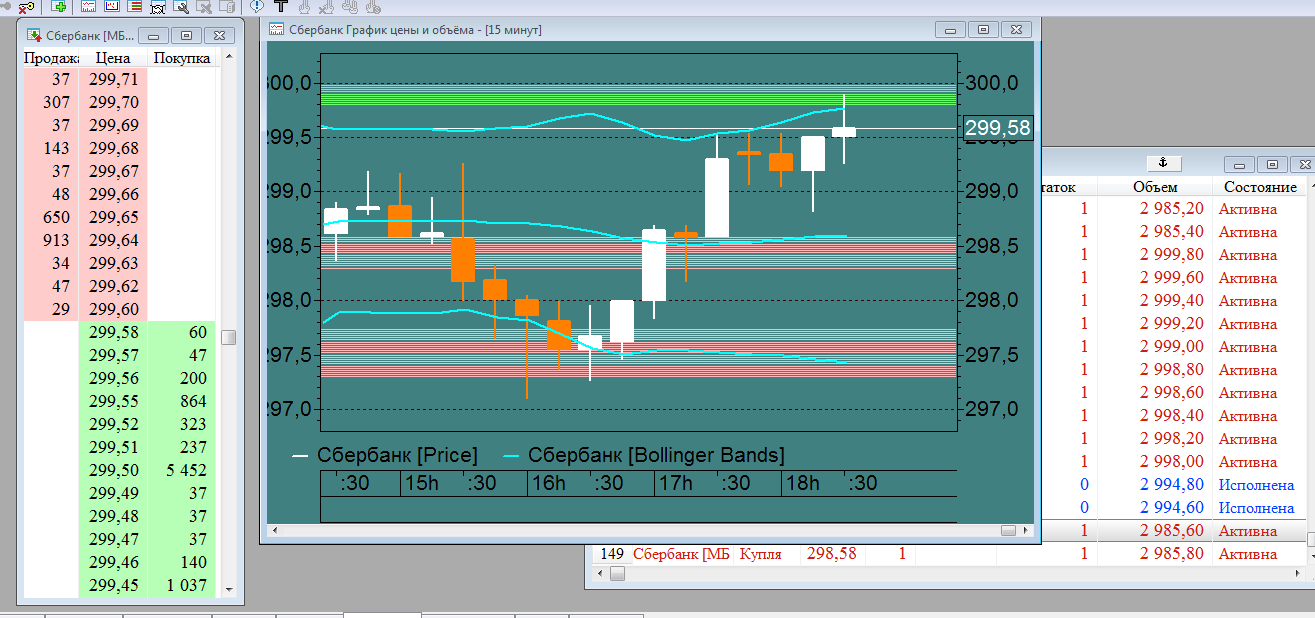Click the chart horizontal scrollbar right arrow
This screenshot has width=1315, height=618.
(x=1027, y=530)
